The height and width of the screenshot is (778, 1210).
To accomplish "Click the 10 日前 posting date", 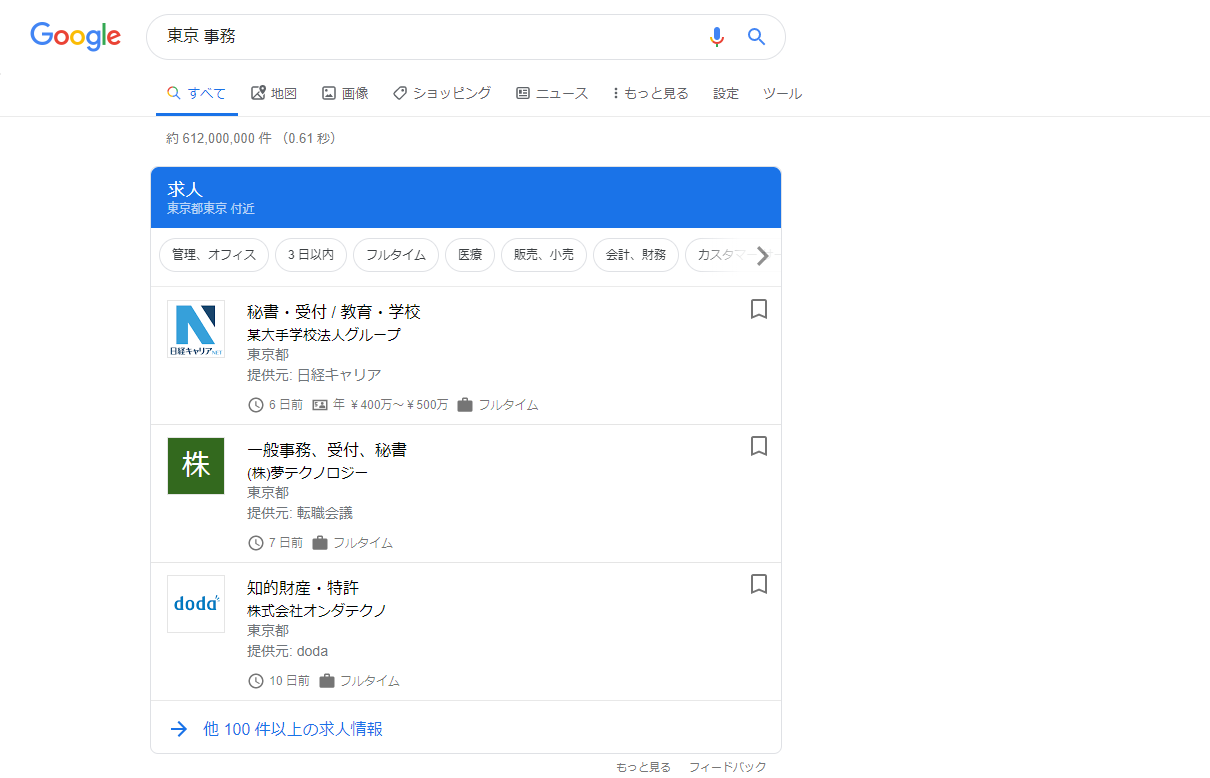I will click(290, 681).
